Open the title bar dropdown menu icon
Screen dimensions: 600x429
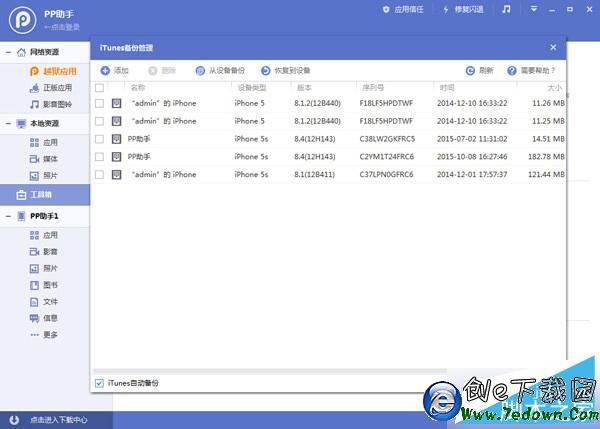(533, 9)
